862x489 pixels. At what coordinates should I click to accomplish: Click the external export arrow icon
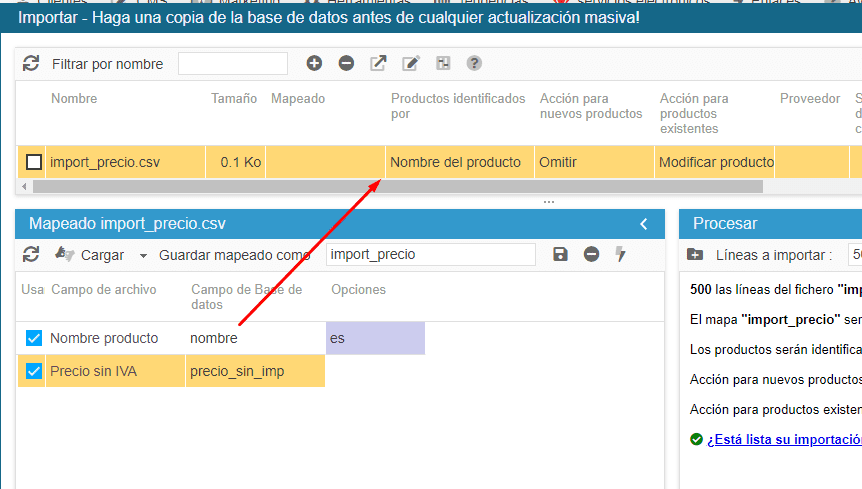click(378, 63)
